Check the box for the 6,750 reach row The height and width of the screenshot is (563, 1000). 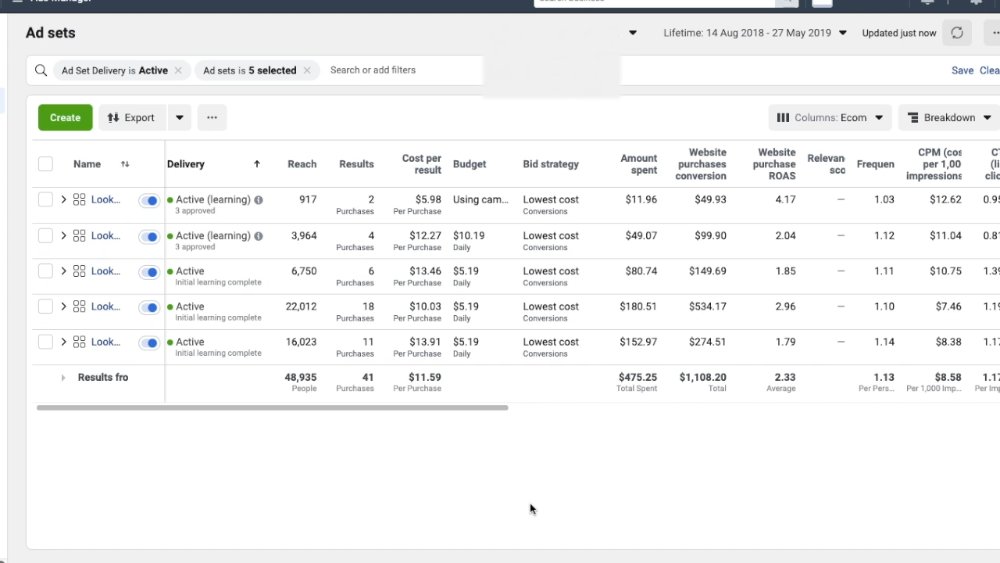click(x=45, y=271)
